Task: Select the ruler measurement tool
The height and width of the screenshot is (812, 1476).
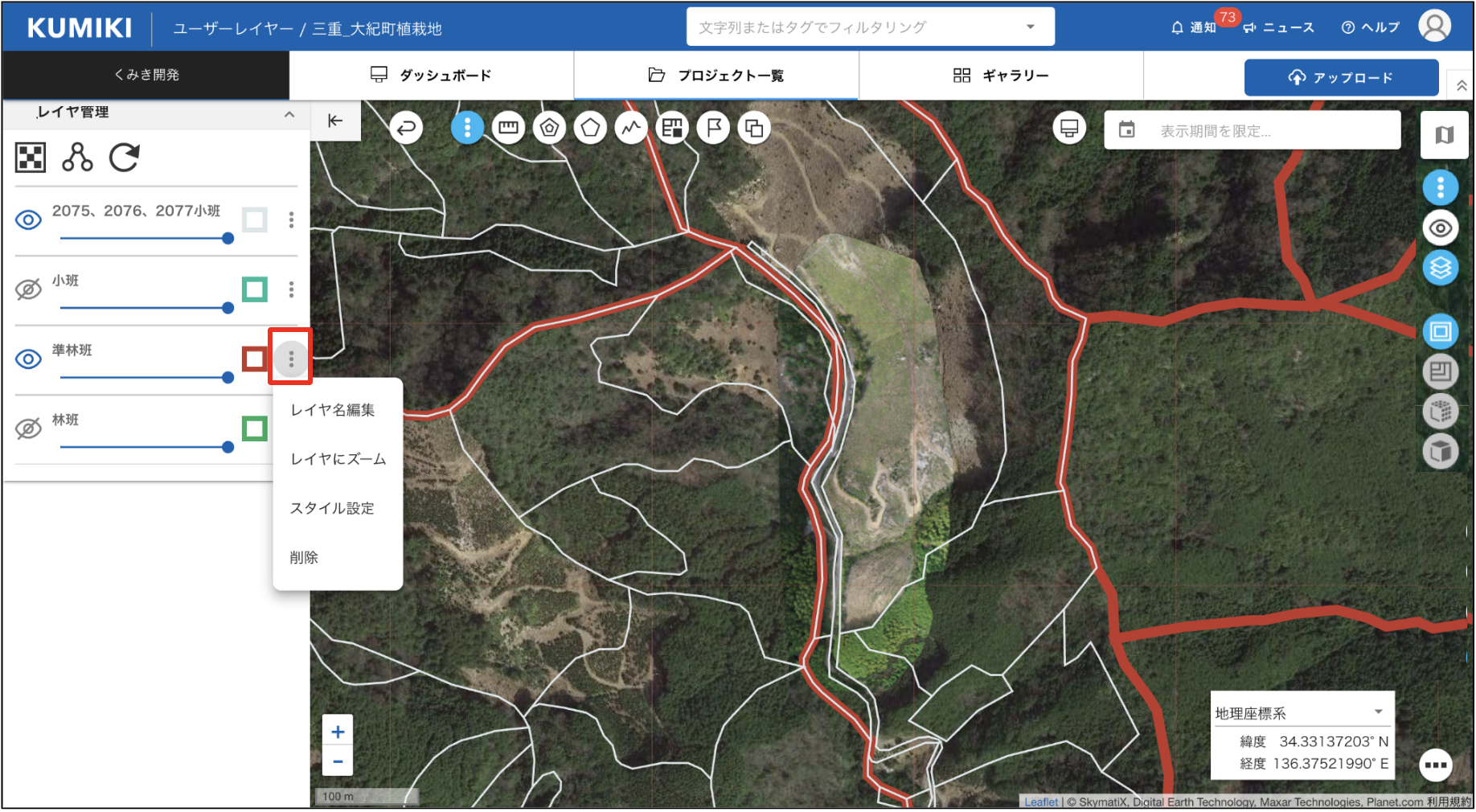Action: 508,128
